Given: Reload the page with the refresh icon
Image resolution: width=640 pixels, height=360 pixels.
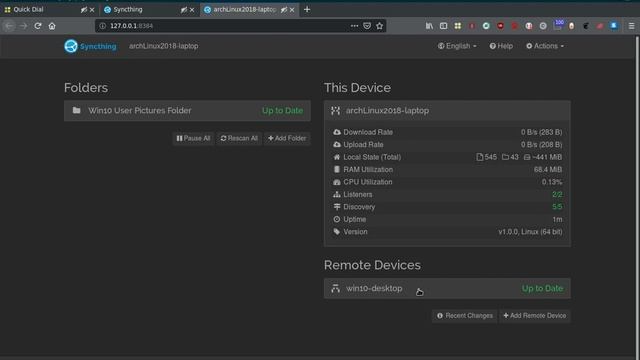Looking at the screenshot, I should (38, 26).
